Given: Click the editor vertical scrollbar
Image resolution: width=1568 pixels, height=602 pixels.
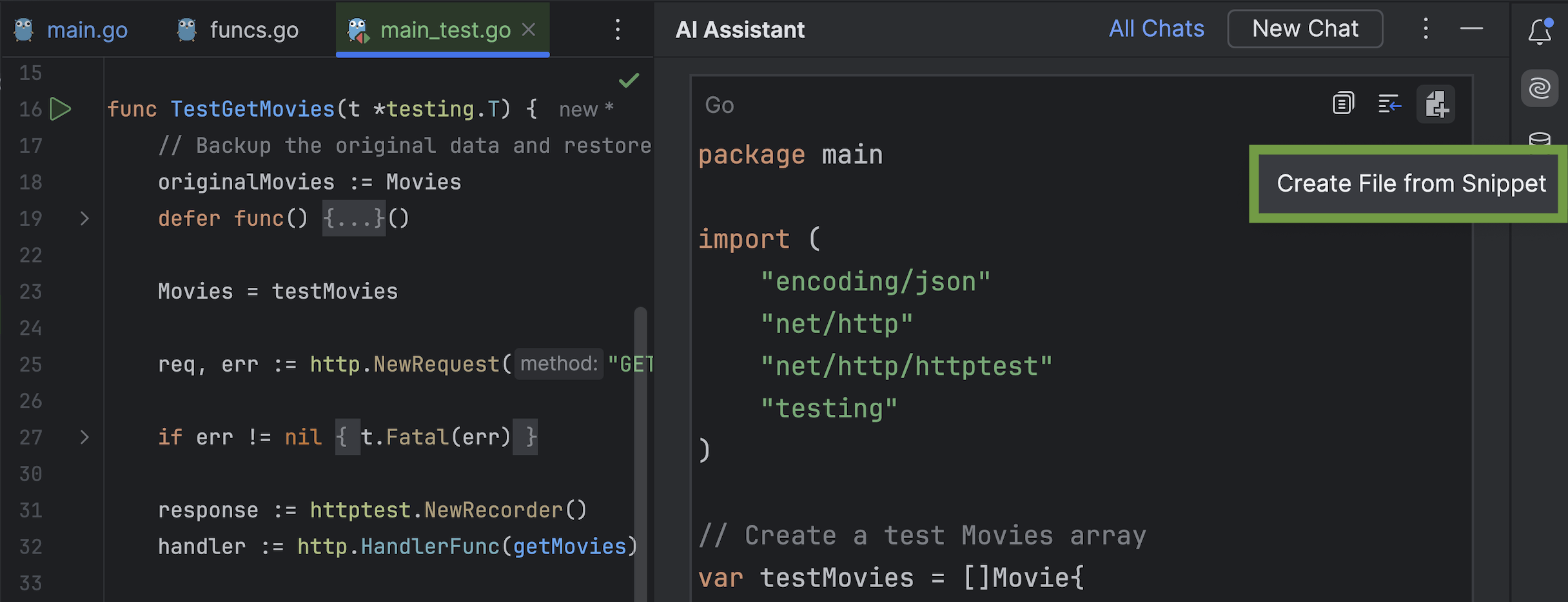Looking at the screenshot, I should [640, 452].
